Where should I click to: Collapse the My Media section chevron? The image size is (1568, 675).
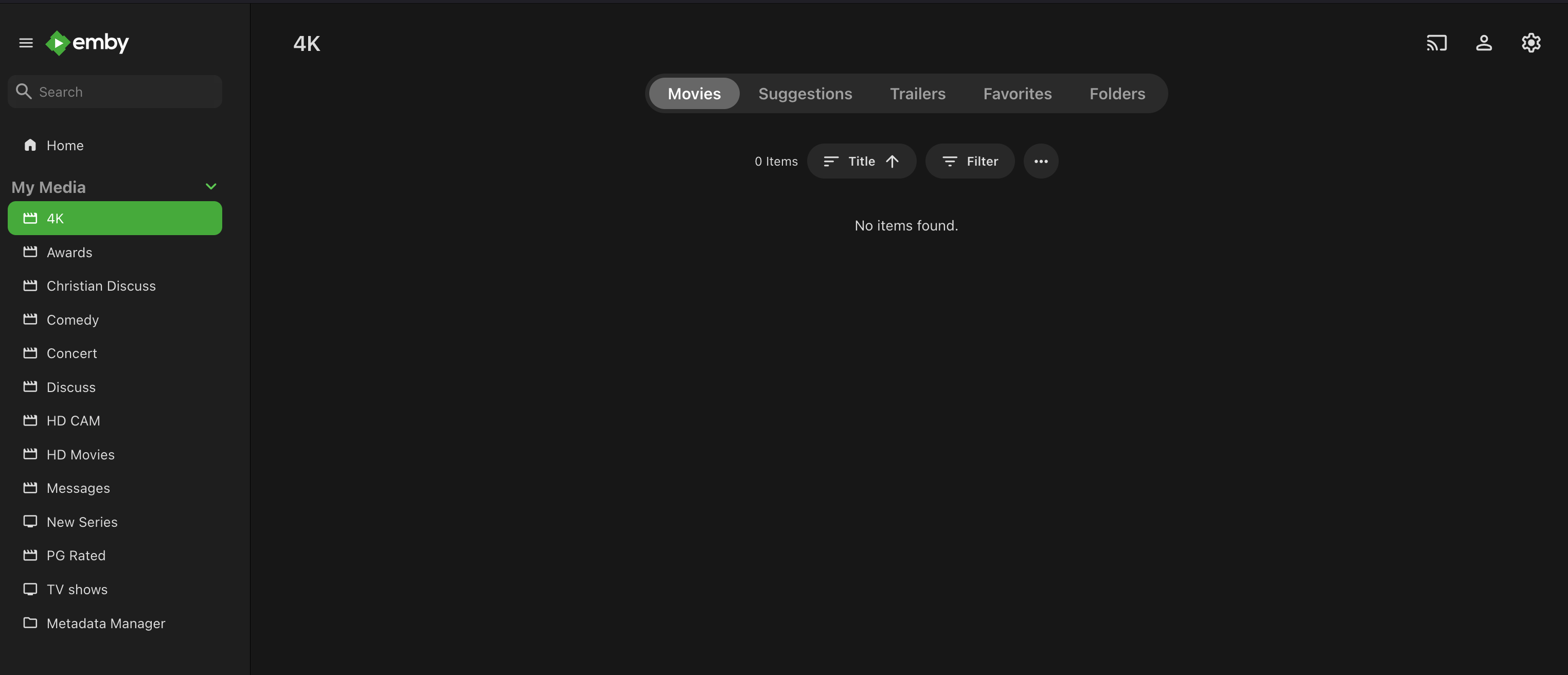pyautogui.click(x=210, y=186)
